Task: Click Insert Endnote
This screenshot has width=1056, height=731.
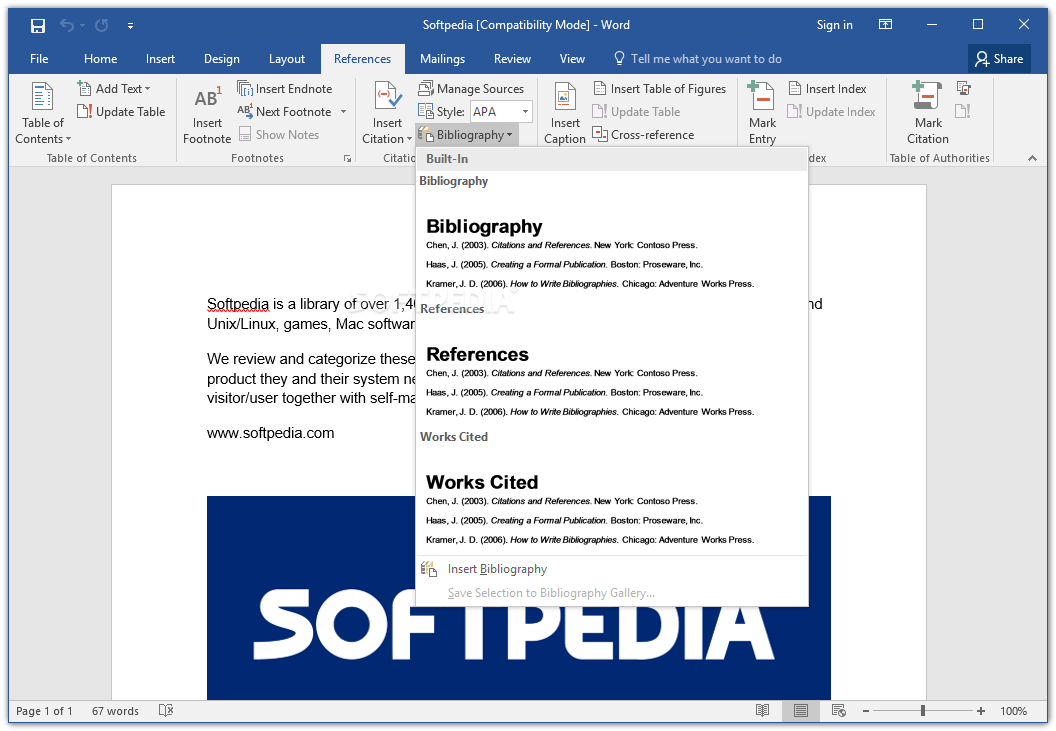Action: (x=284, y=88)
